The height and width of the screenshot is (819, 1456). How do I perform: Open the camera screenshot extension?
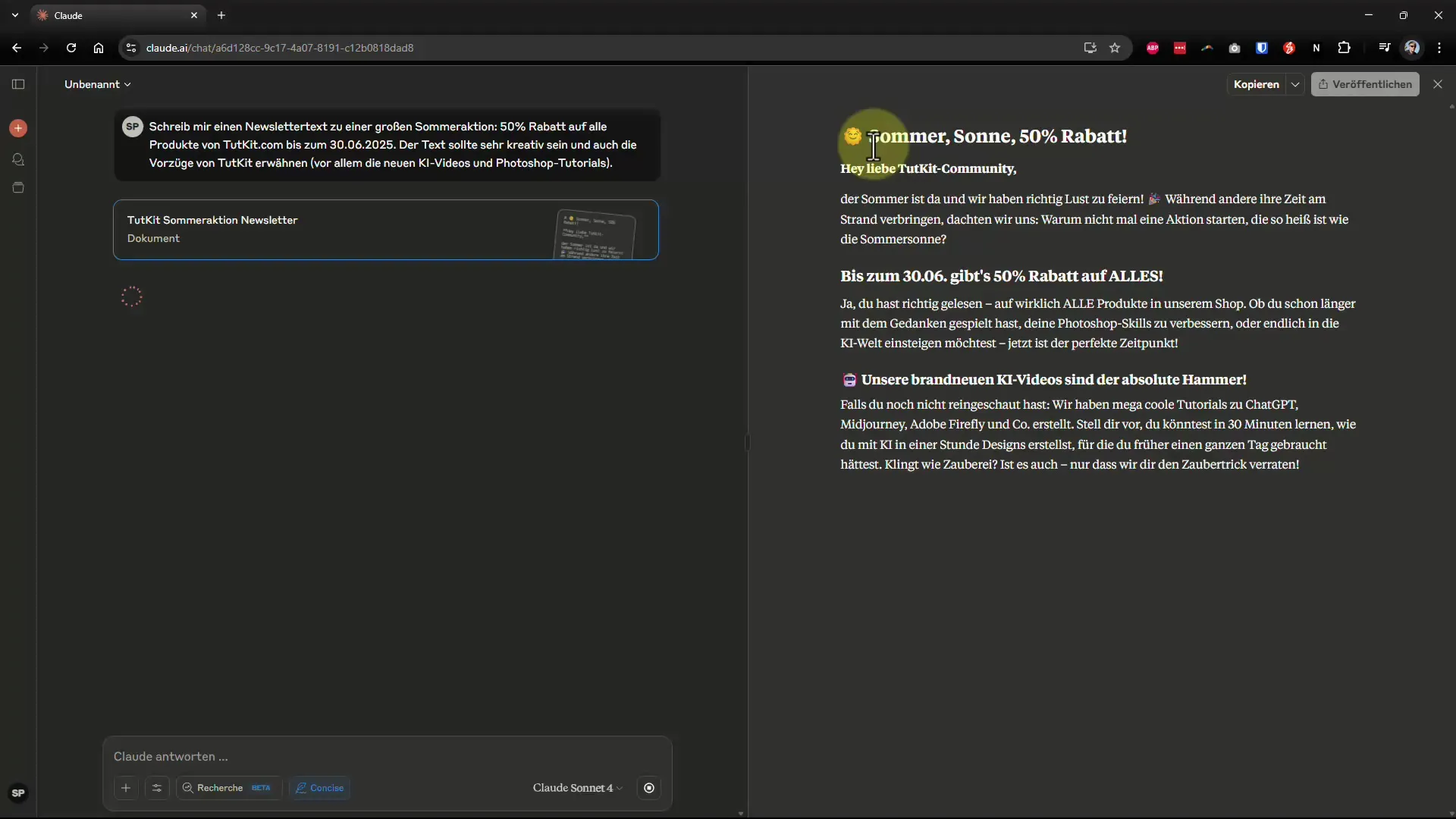[1235, 48]
